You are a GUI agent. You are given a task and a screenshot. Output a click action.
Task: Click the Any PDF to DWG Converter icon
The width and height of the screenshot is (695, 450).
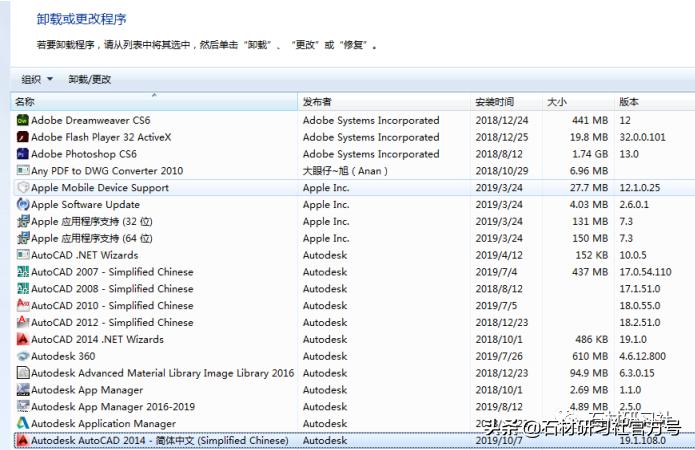click(23, 171)
